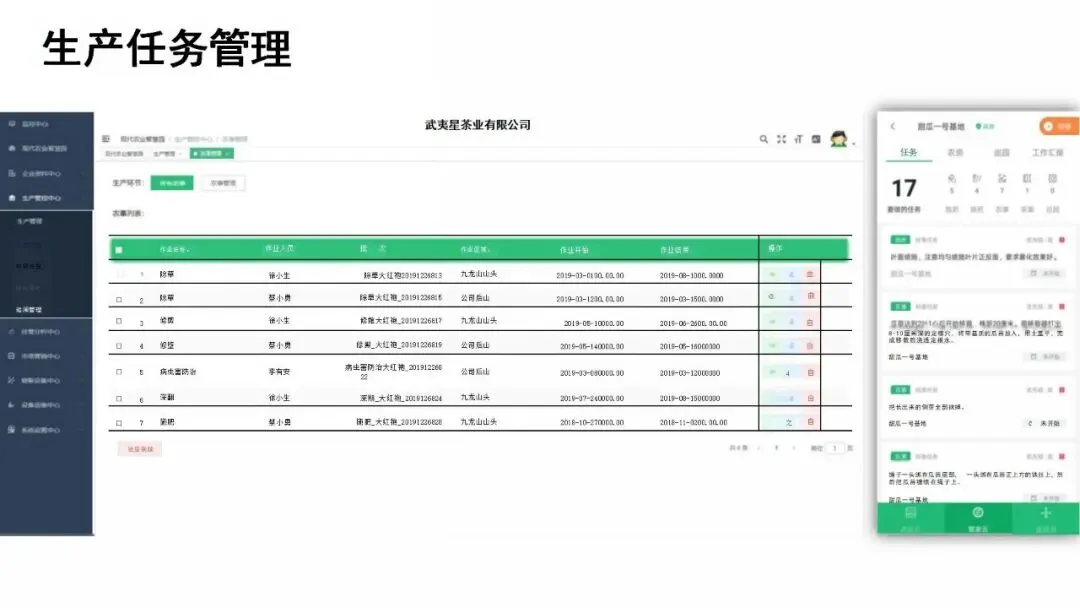Open the first sidebar item with monitor icon
This screenshot has width=1080, height=608.
(x=46, y=124)
